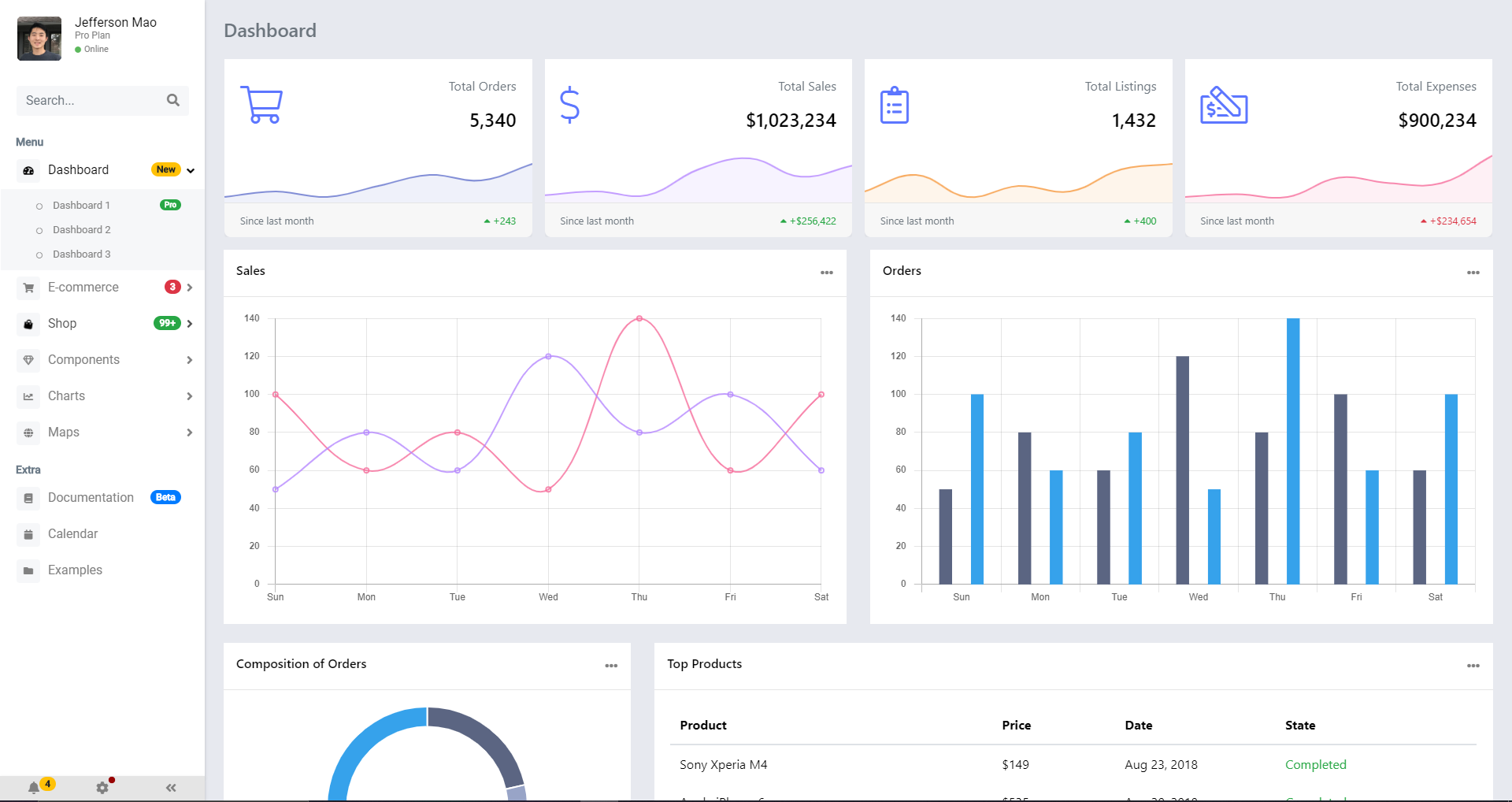The height and width of the screenshot is (802, 1512).
Task: Click the Examples folder icon
Action: [x=28, y=570]
